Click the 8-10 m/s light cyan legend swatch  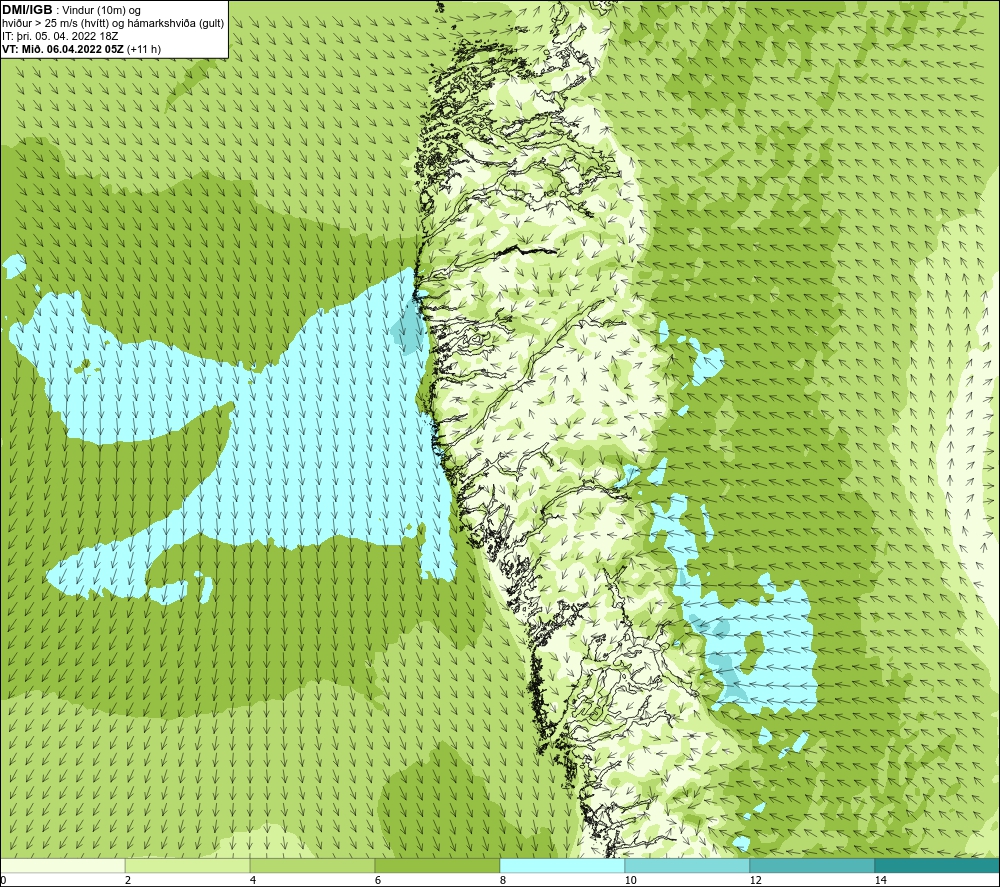(x=562, y=866)
